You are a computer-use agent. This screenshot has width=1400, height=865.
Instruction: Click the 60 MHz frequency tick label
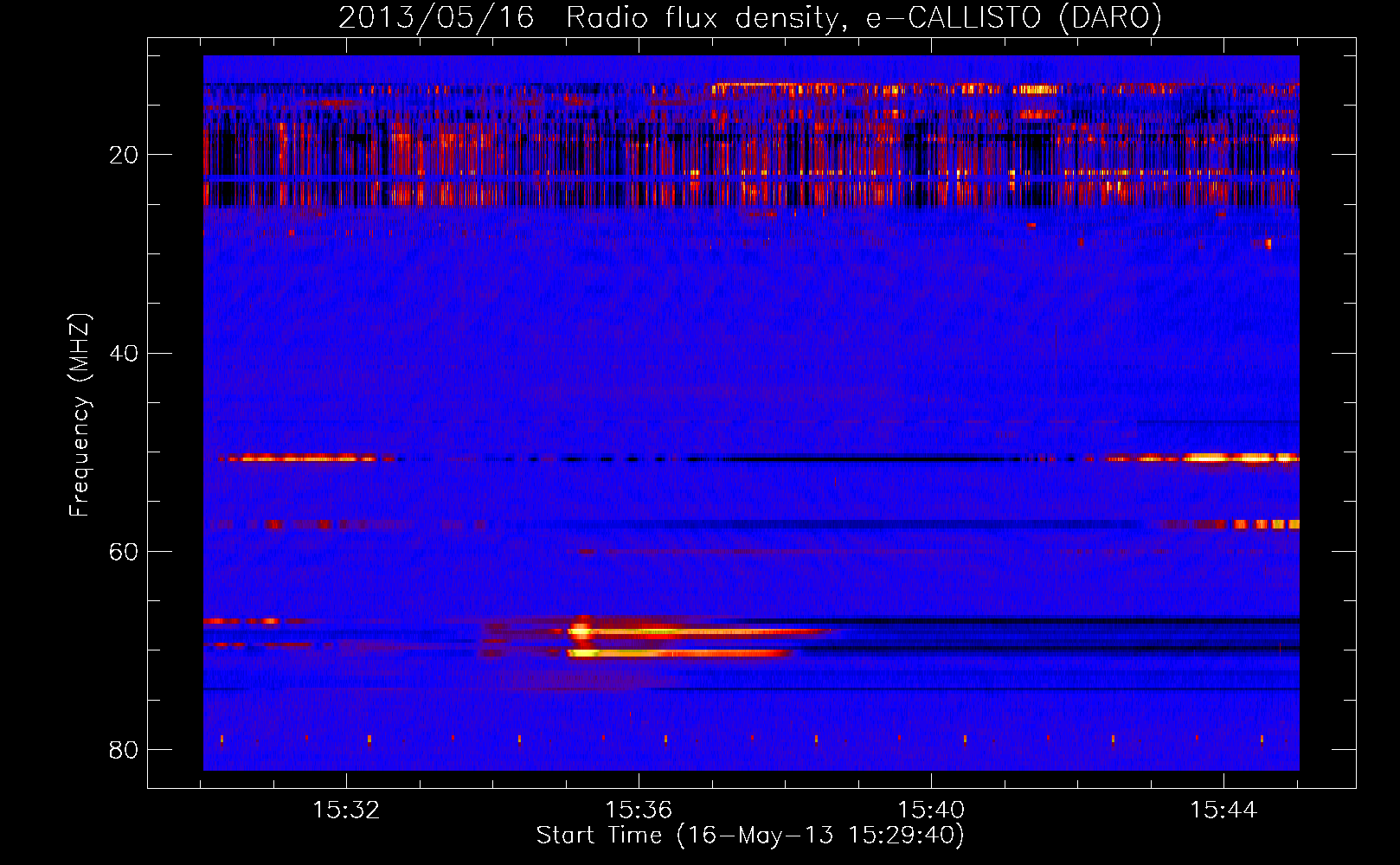[x=123, y=551]
